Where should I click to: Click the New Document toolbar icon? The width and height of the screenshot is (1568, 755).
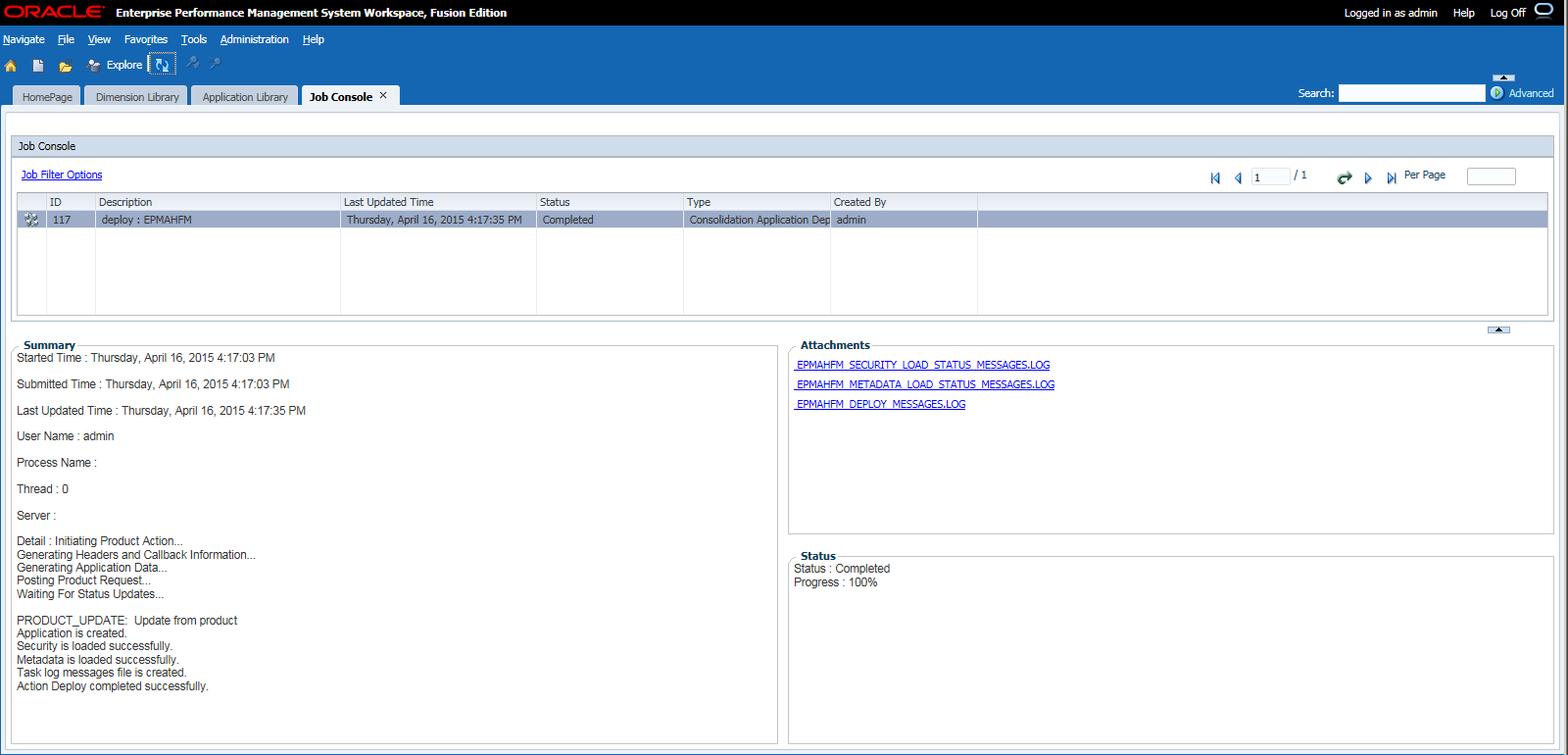tap(38, 66)
